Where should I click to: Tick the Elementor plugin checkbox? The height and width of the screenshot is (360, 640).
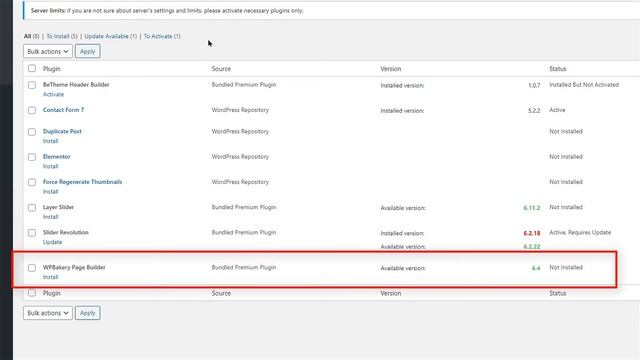(32, 157)
